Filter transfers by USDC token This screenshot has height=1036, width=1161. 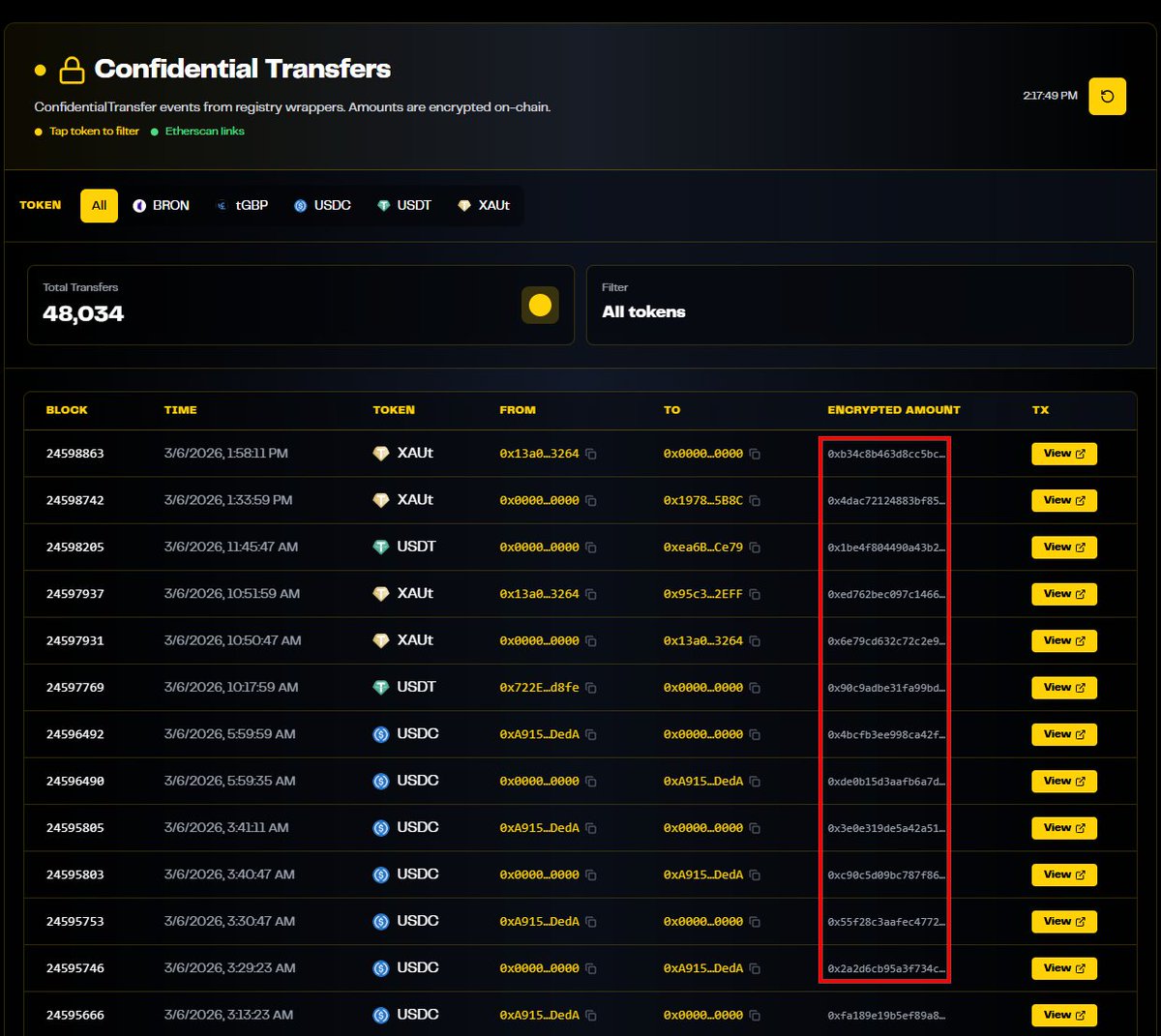(322, 206)
